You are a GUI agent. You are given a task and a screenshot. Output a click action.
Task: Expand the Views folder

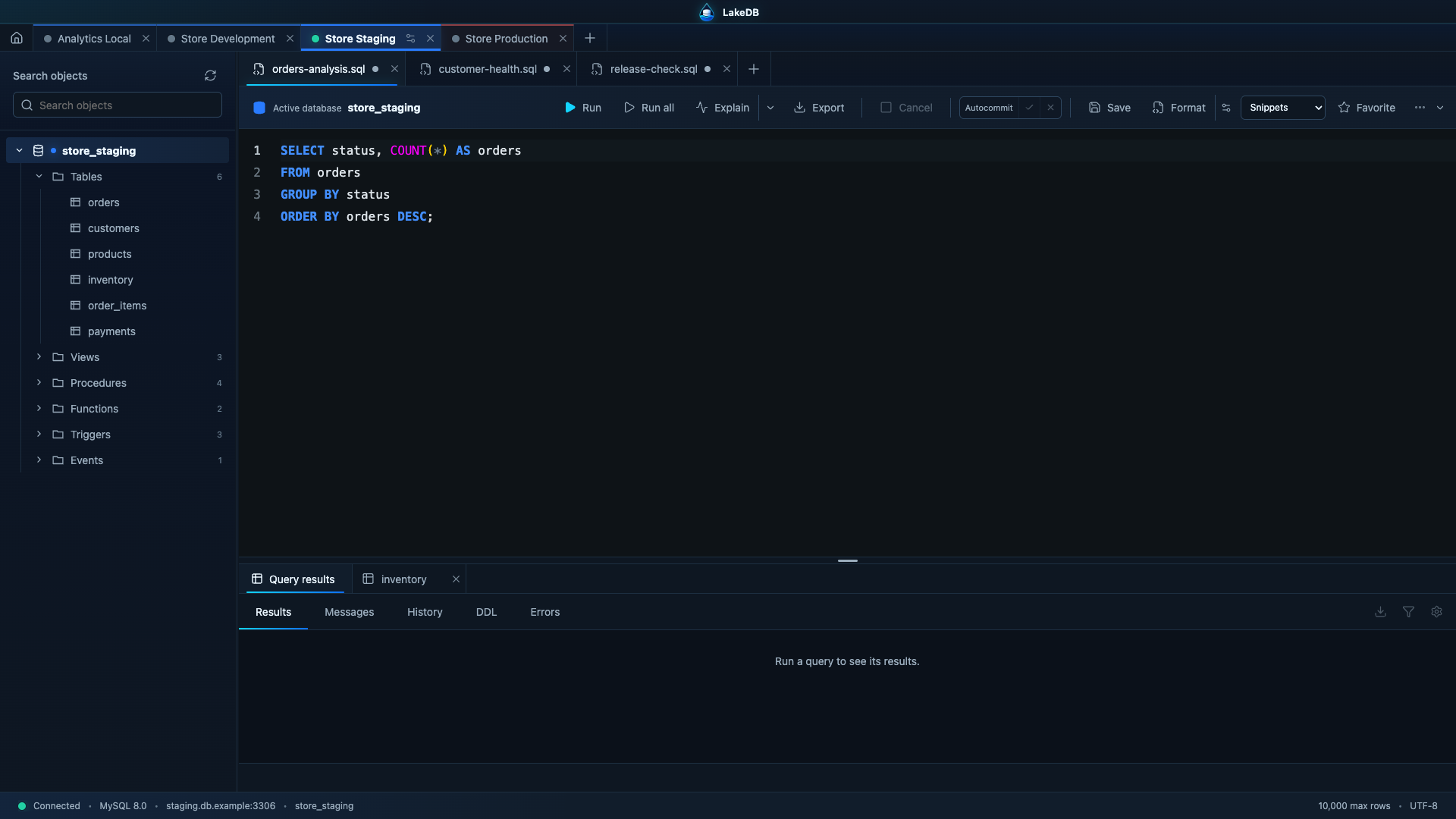(x=39, y=357)
